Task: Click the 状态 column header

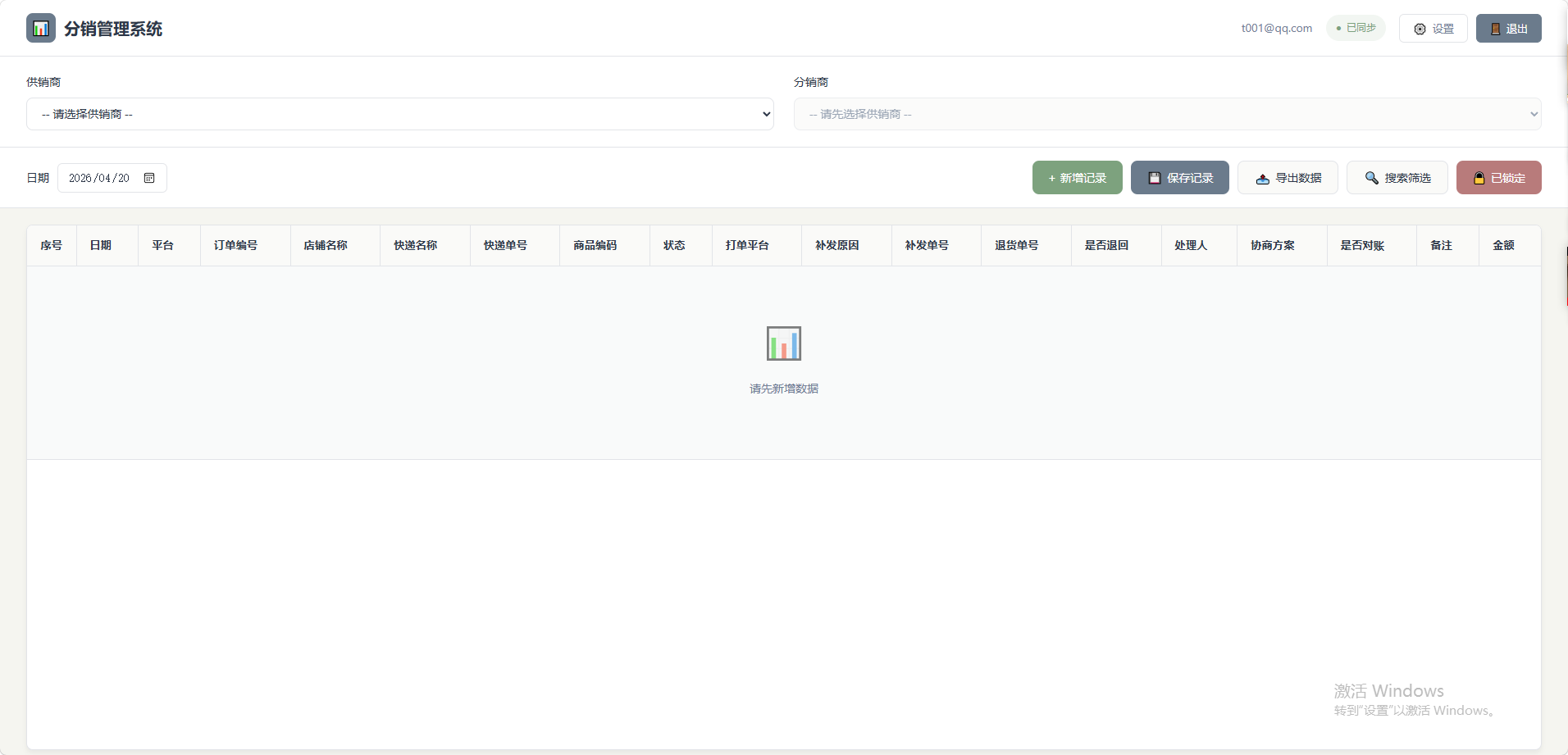Action: tap(674, 245)
